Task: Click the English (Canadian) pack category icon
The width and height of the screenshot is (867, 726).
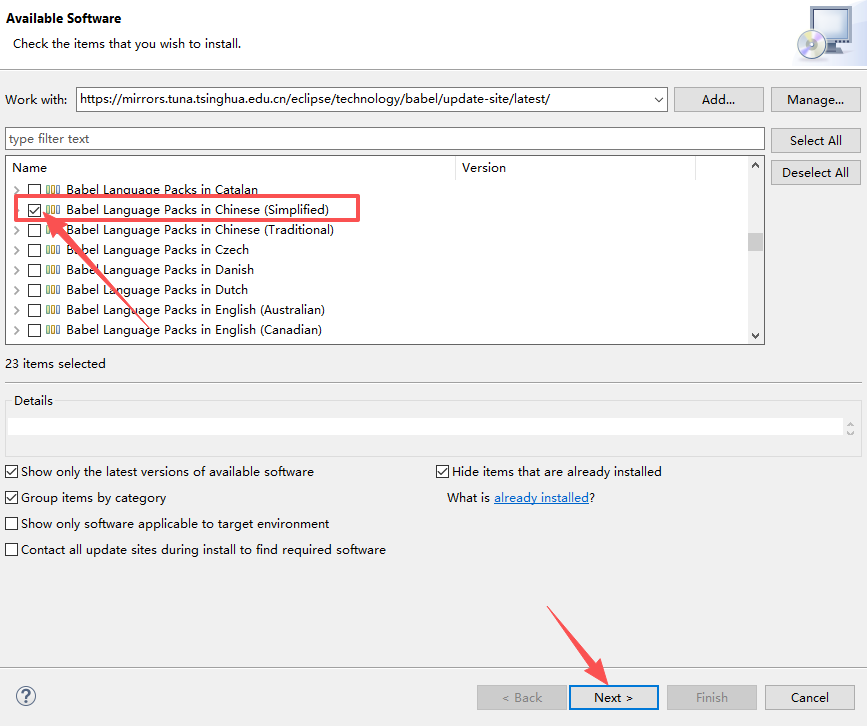Action: [x=53, y=330]
